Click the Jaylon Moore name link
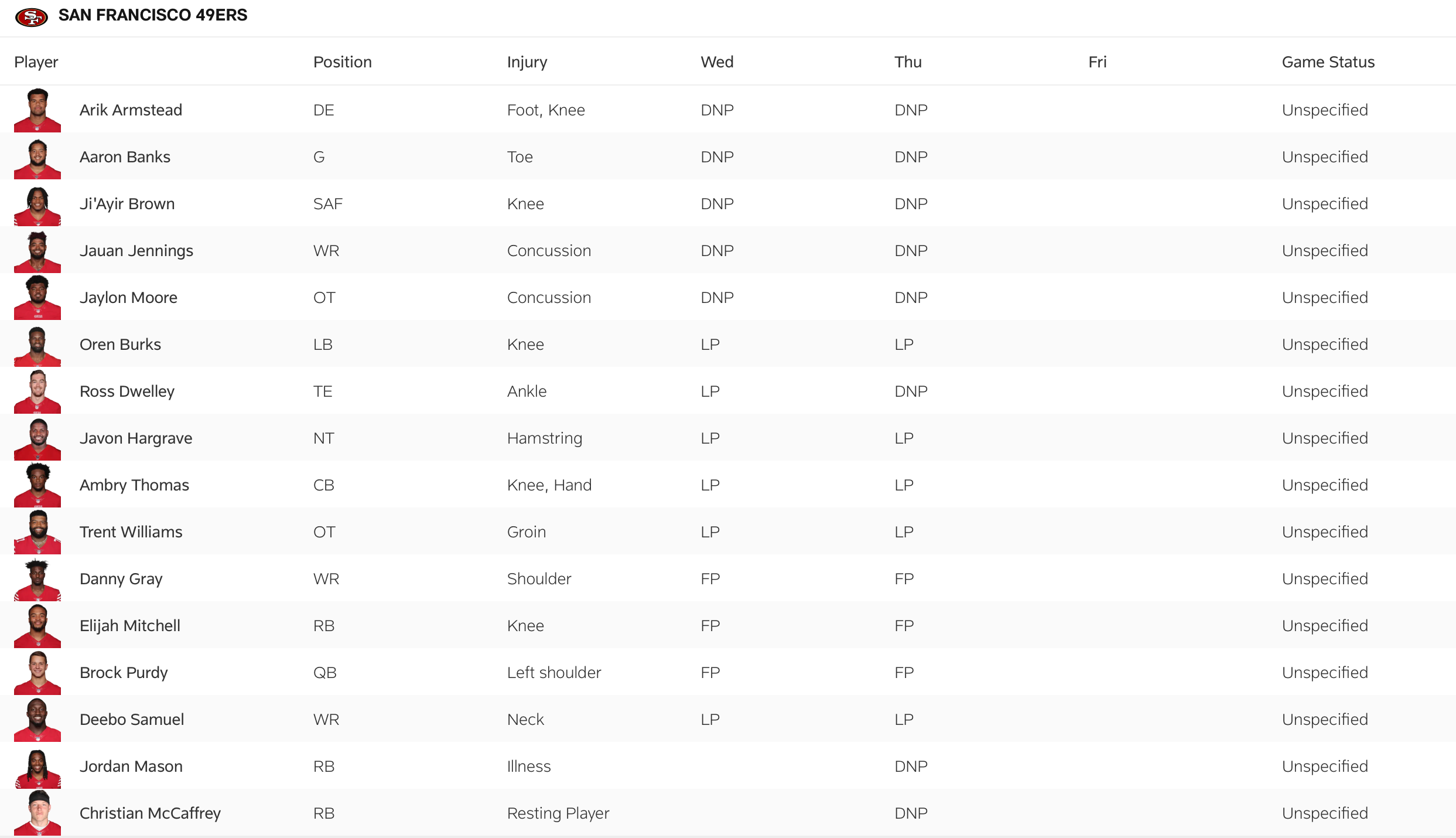The image size is (1456, 838). [x=128, y=298]
